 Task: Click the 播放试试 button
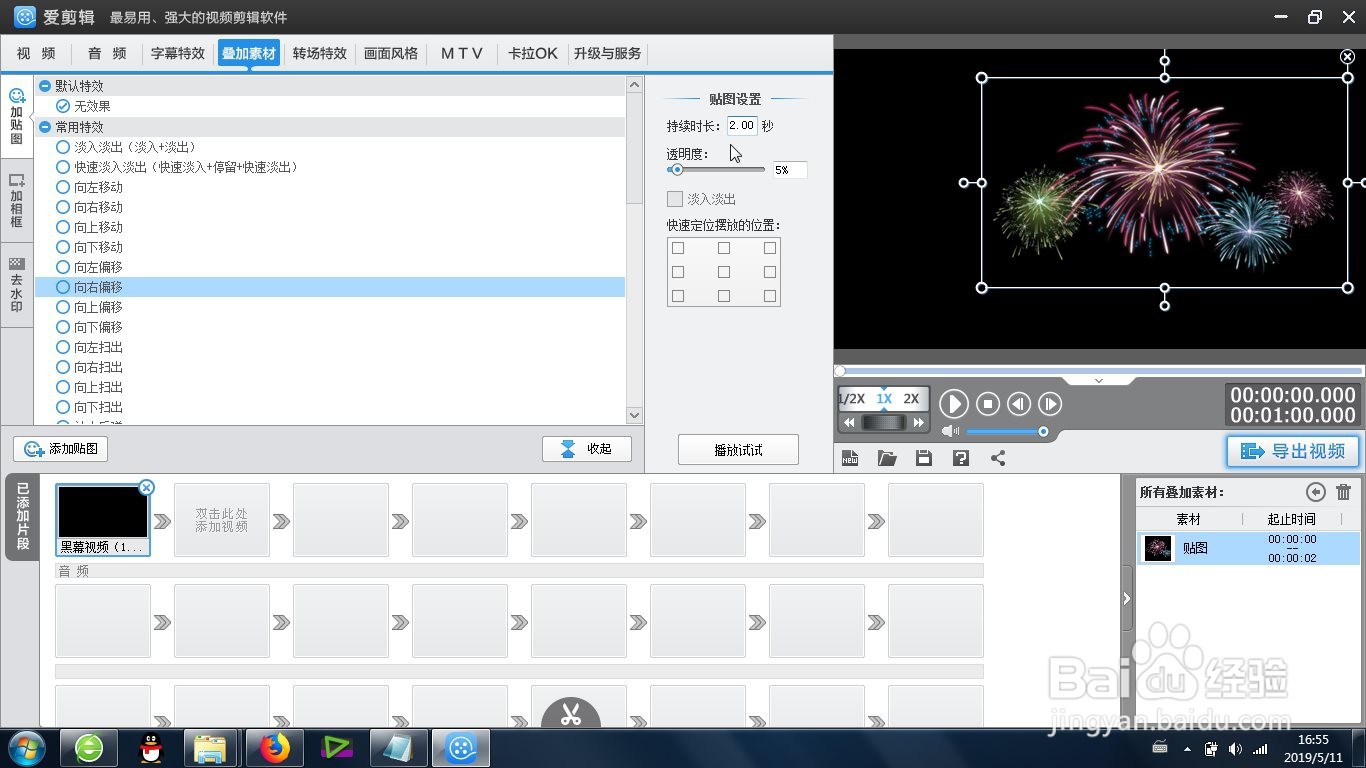coord(738,450)
